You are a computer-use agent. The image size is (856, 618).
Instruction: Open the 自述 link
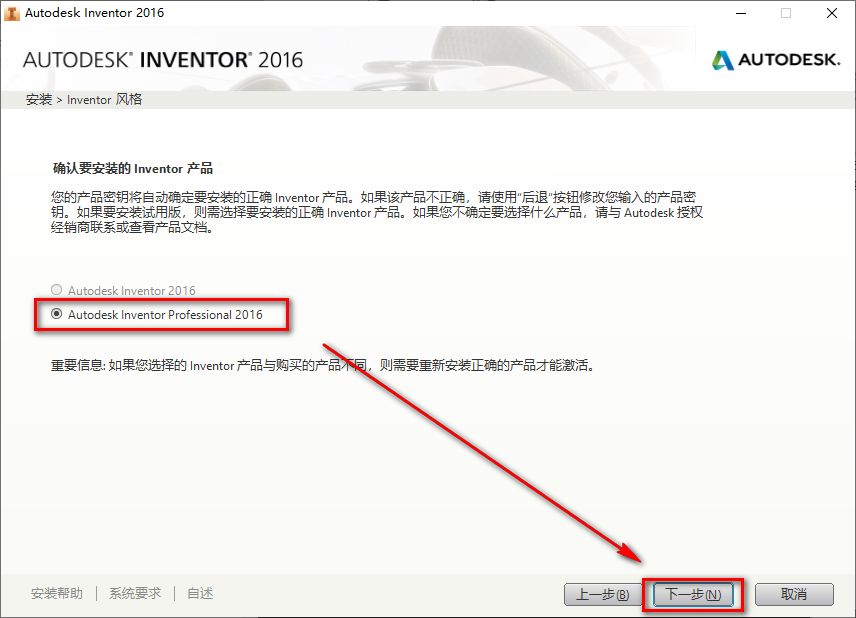point(200,592)
